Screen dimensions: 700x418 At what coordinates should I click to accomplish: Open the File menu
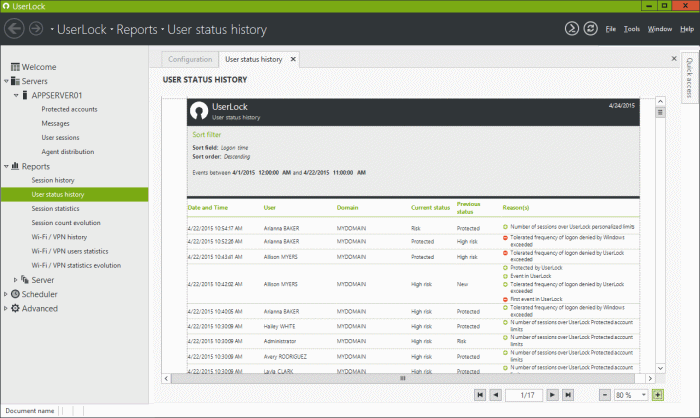click(611, 29)
